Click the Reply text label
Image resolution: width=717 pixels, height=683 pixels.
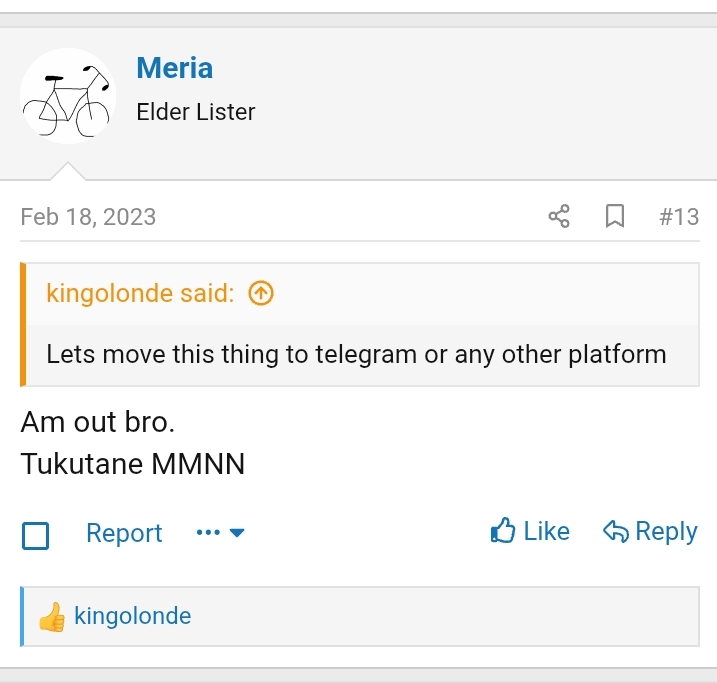(x=667, y=531)
